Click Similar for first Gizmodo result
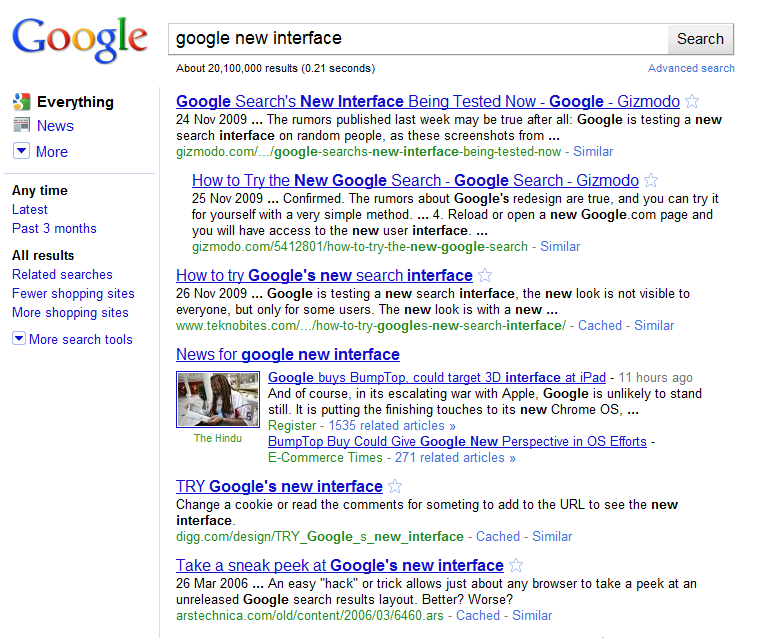The width and height of the screenshot is (769, 638). click(x=593, y=152)
